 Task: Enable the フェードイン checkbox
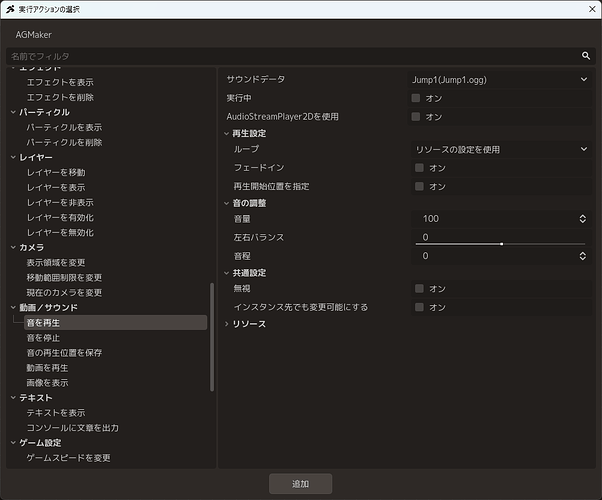419,168
